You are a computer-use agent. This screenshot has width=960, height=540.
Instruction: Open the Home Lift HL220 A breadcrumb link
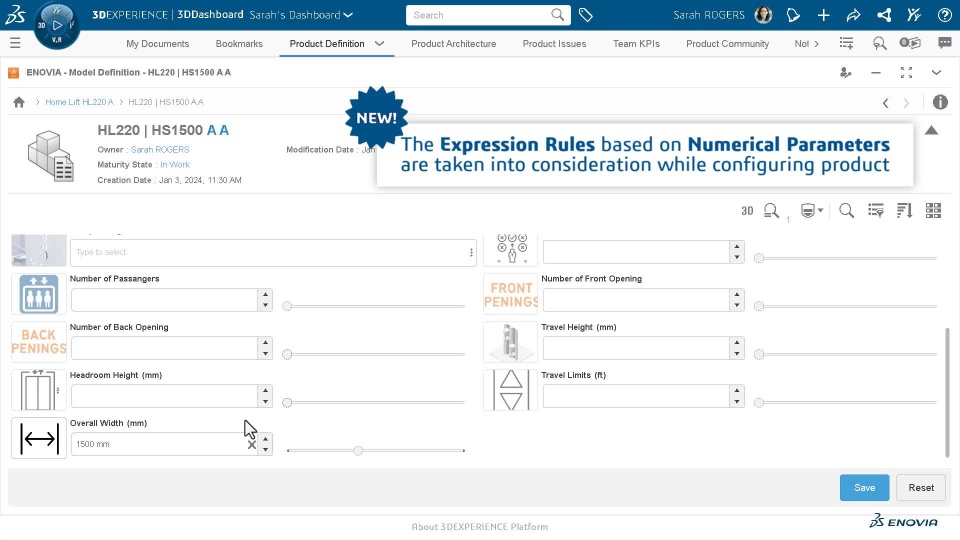coord(80,102)
